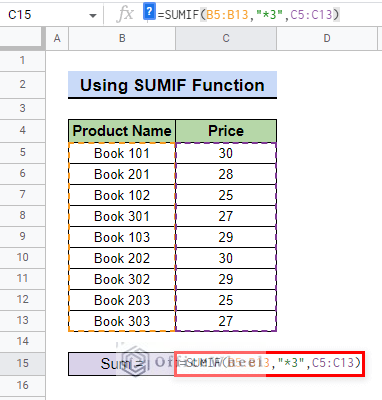The width and height of the screenshot is (382, 400).
Task: Select price cell for Book 202
Action: 226,258
